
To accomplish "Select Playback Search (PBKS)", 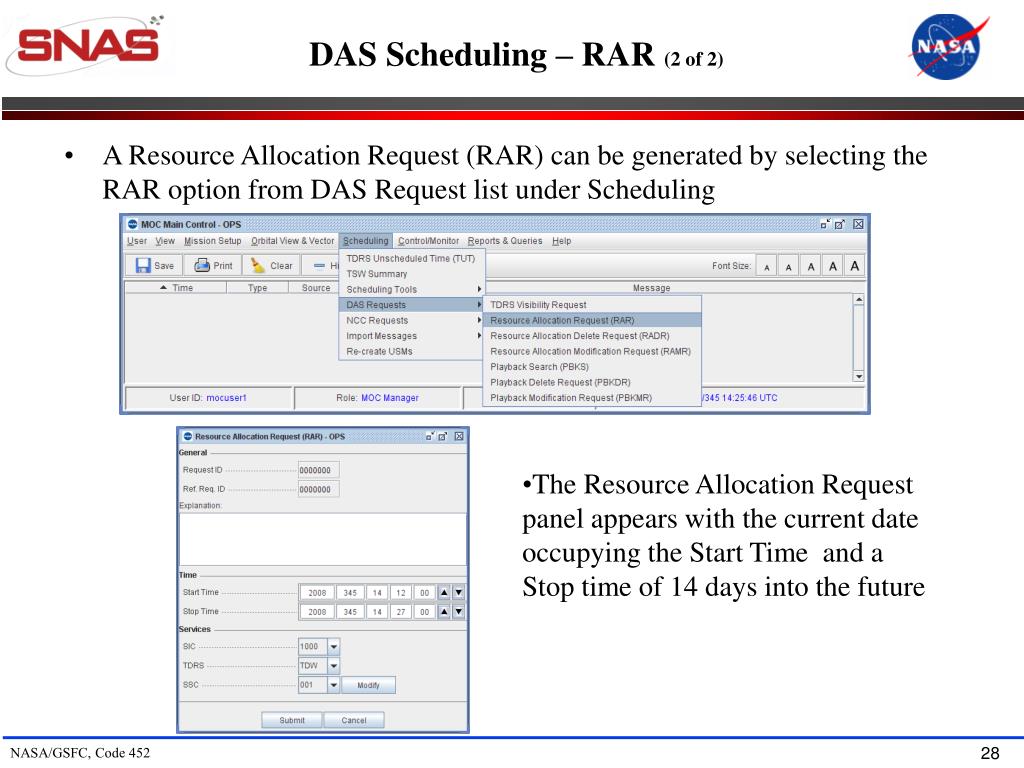I will click(592, 367).
